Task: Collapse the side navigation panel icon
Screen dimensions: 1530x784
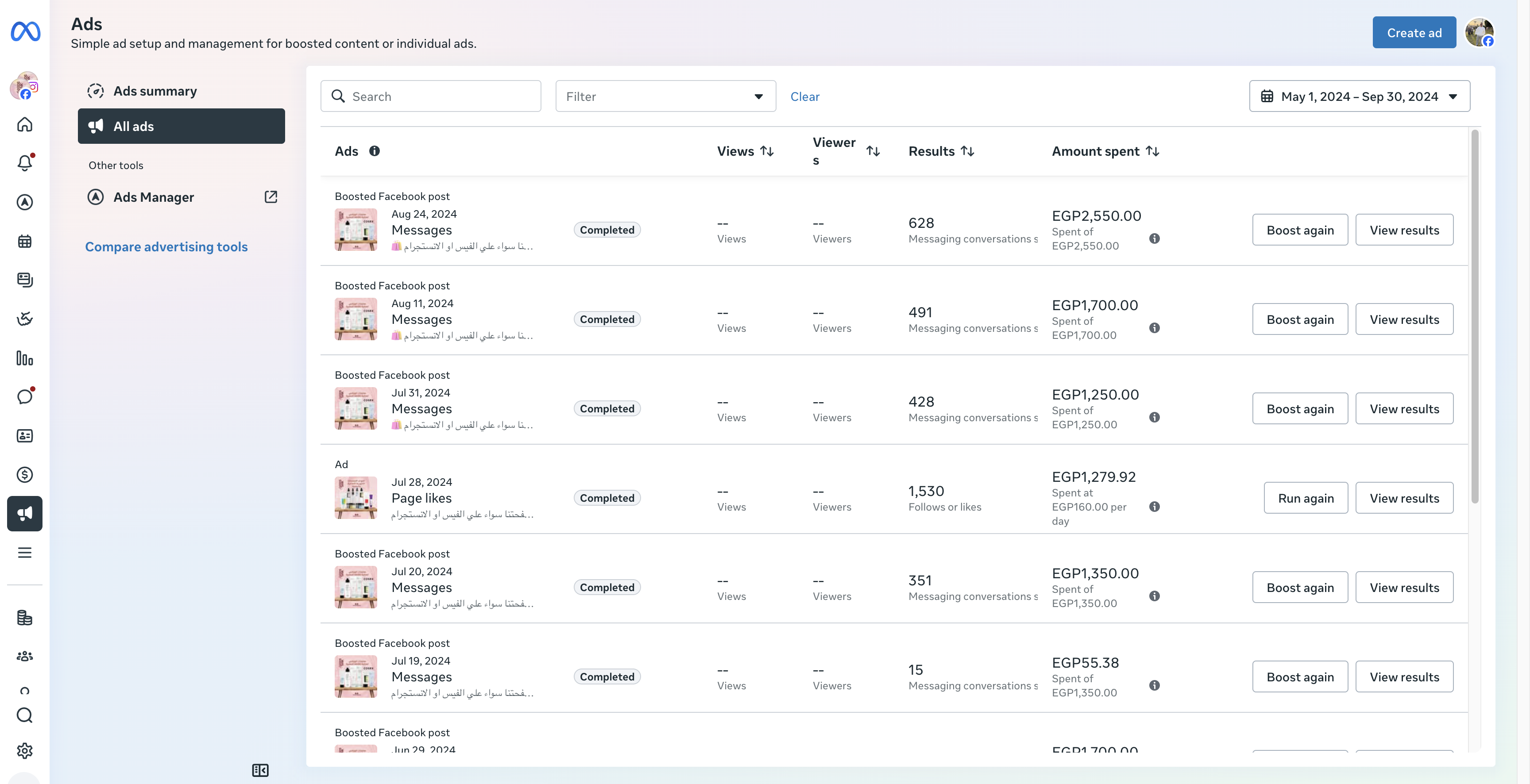Action: coord(260,770)
